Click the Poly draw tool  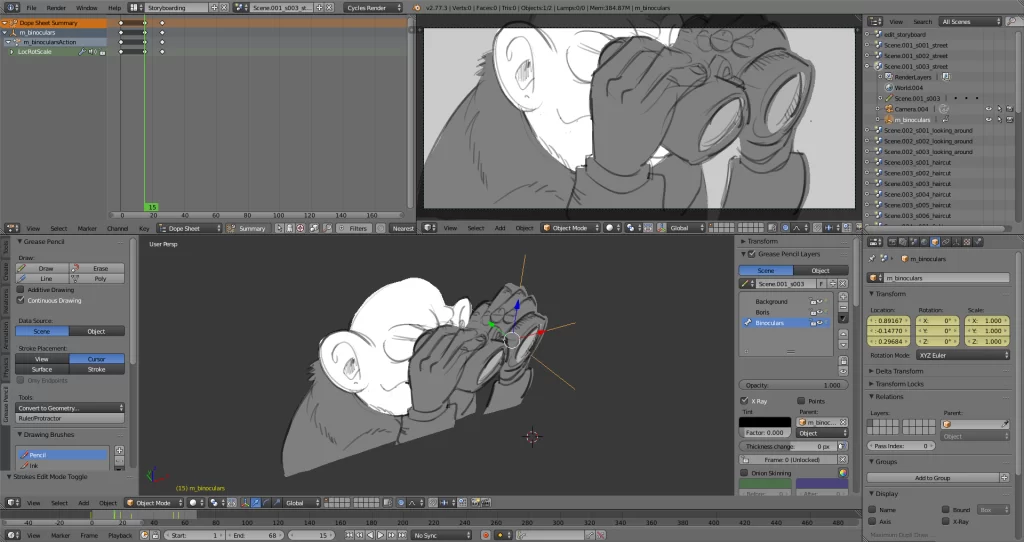pos(97,279)
